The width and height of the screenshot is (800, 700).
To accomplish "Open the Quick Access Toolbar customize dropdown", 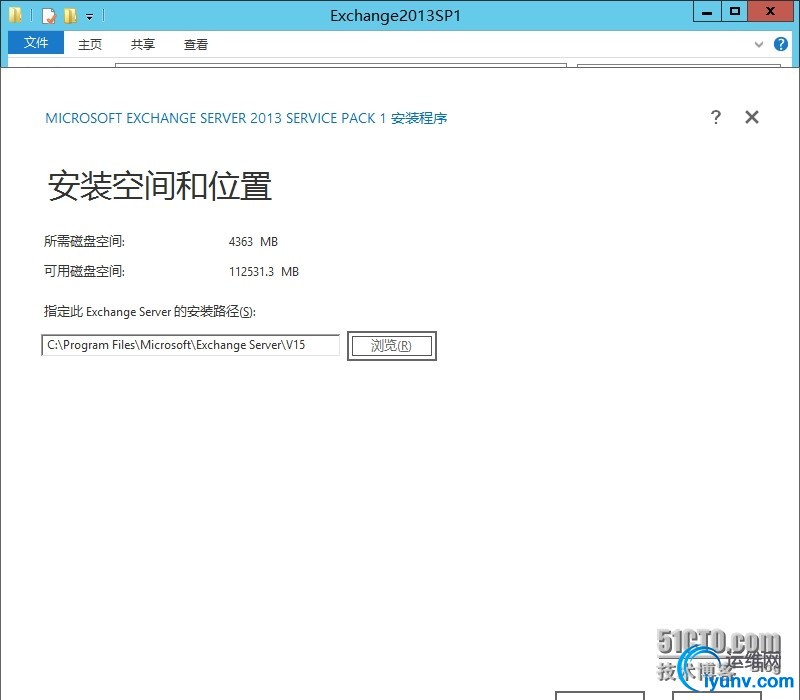I will tap(89, 17).
